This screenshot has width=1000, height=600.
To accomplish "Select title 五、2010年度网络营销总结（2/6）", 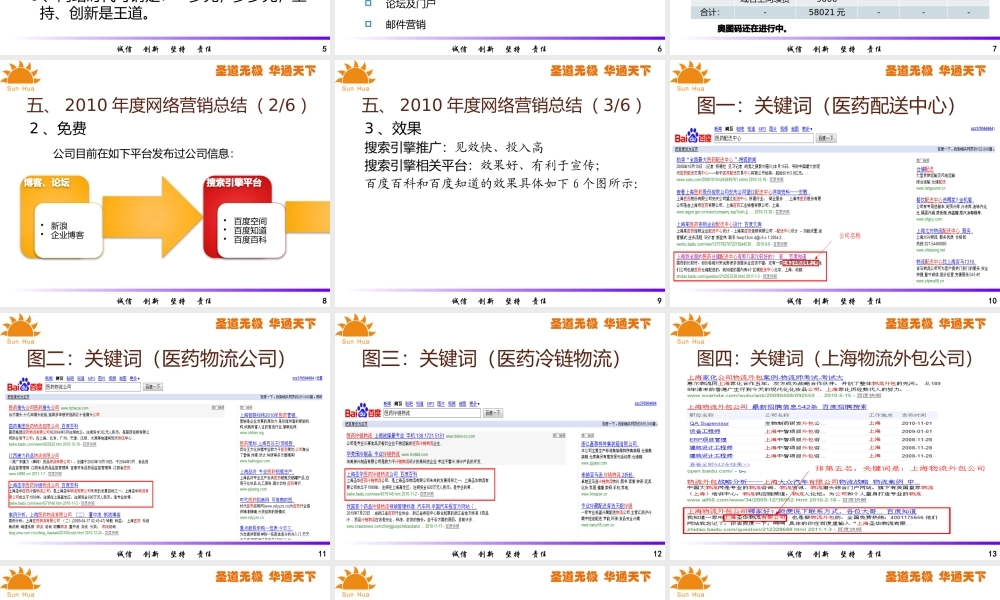I will point(167,105).
